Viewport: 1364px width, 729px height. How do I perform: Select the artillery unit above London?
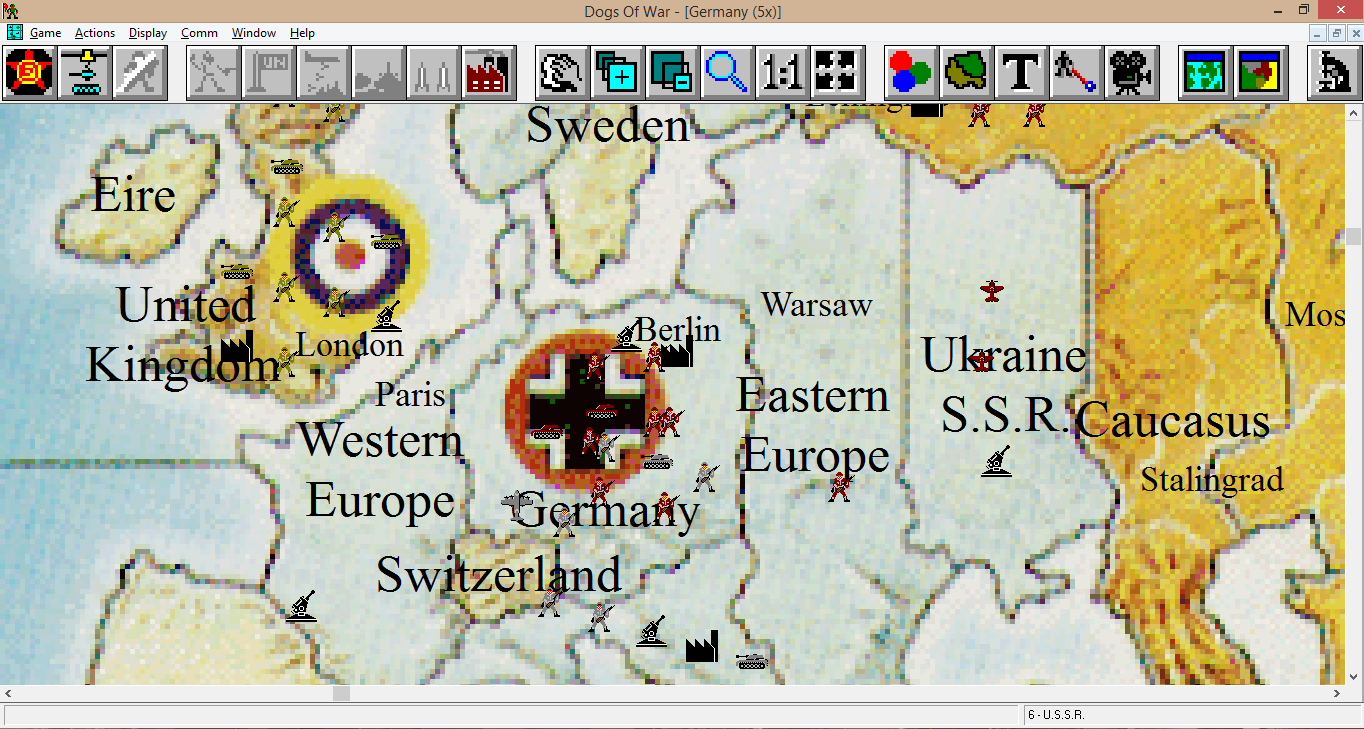coord(386,316)
